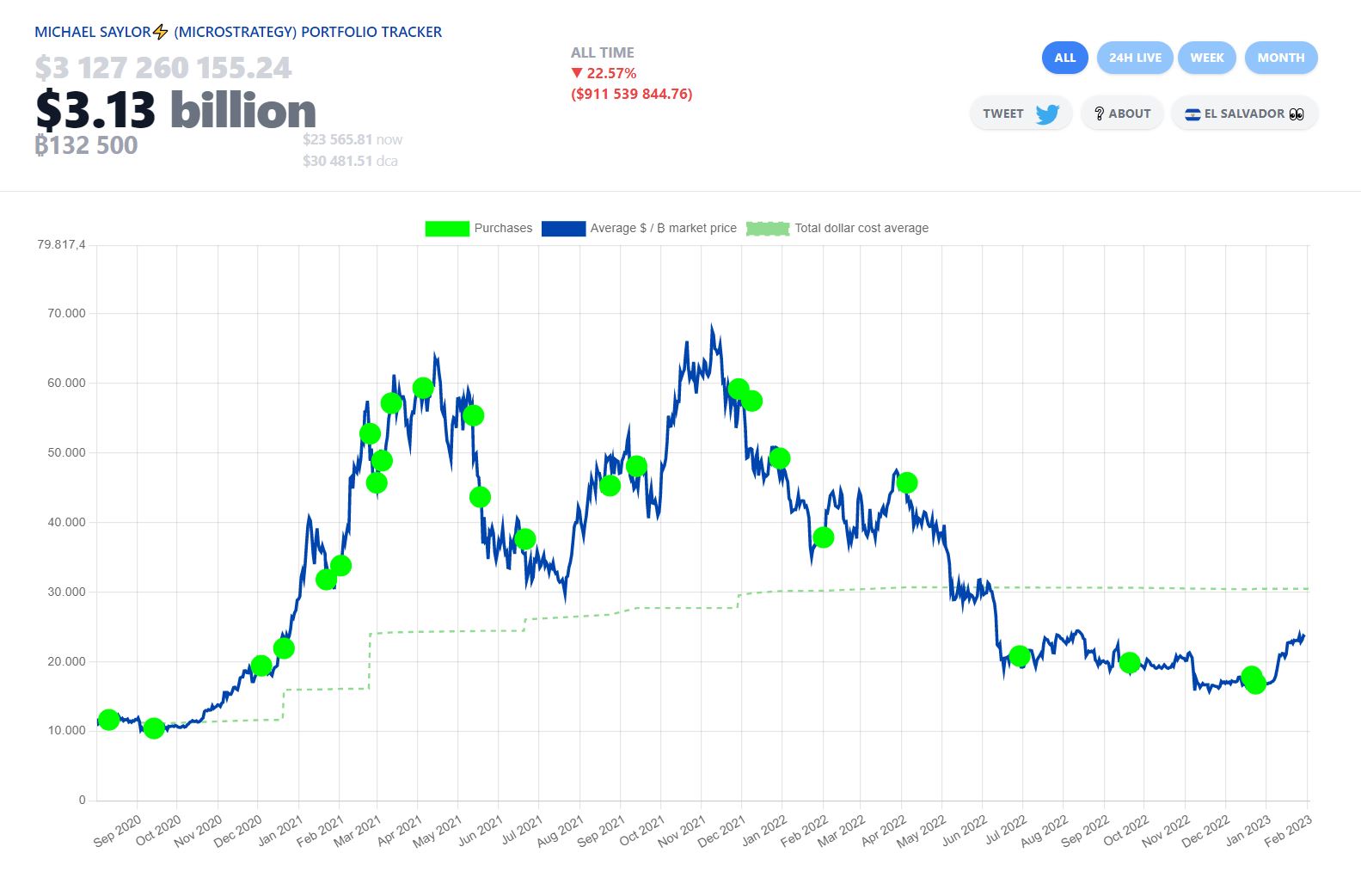Screen dimensions: 1361x896
Task: Click the '$3.13 billion' value
Action: [176, 110]
